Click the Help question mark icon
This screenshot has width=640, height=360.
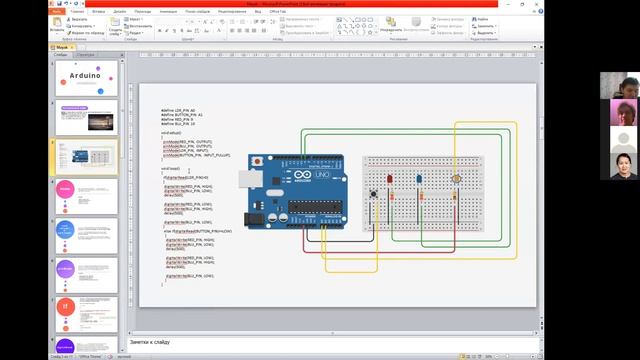(541, 11)
